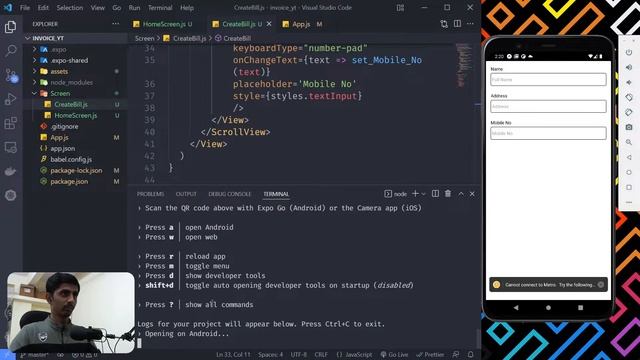The height and width of the screenshot is (360, 640).
Task: Kill terminal with trash icon
Action: (x=448, y=194)
